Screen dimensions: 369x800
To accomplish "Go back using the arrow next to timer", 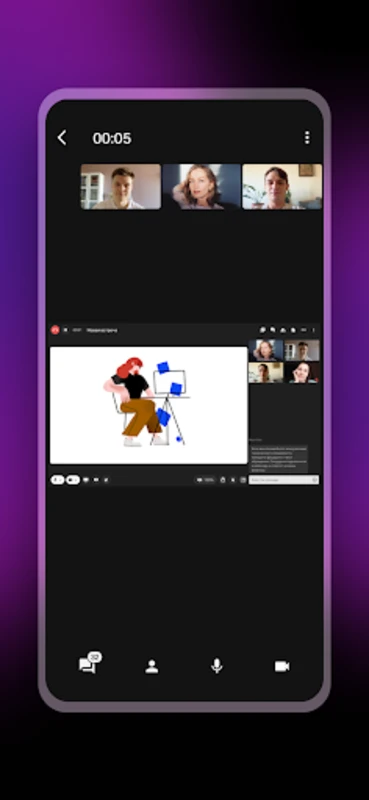I will click(x=62, y=138).
